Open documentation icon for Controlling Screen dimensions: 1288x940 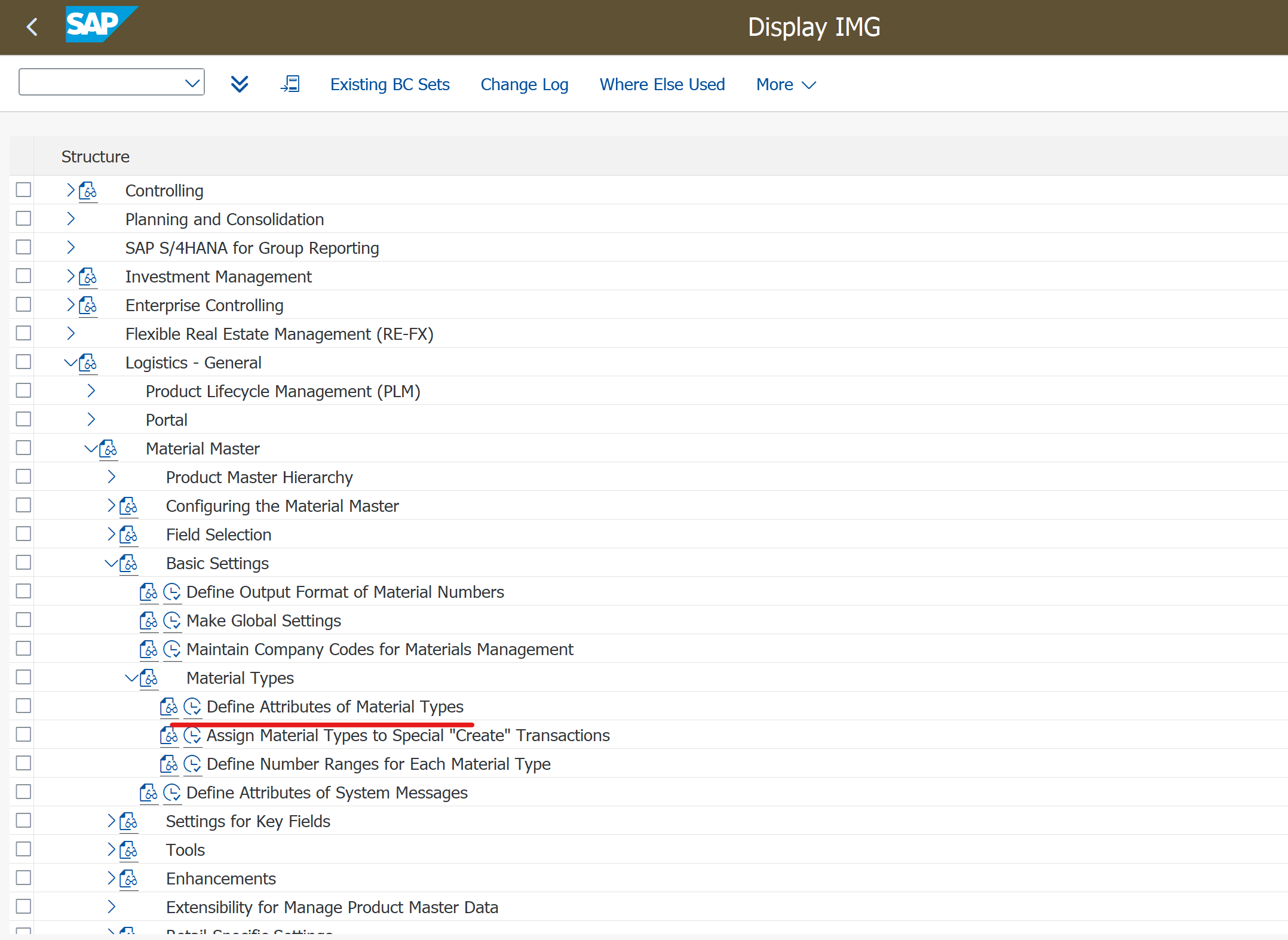88,191
